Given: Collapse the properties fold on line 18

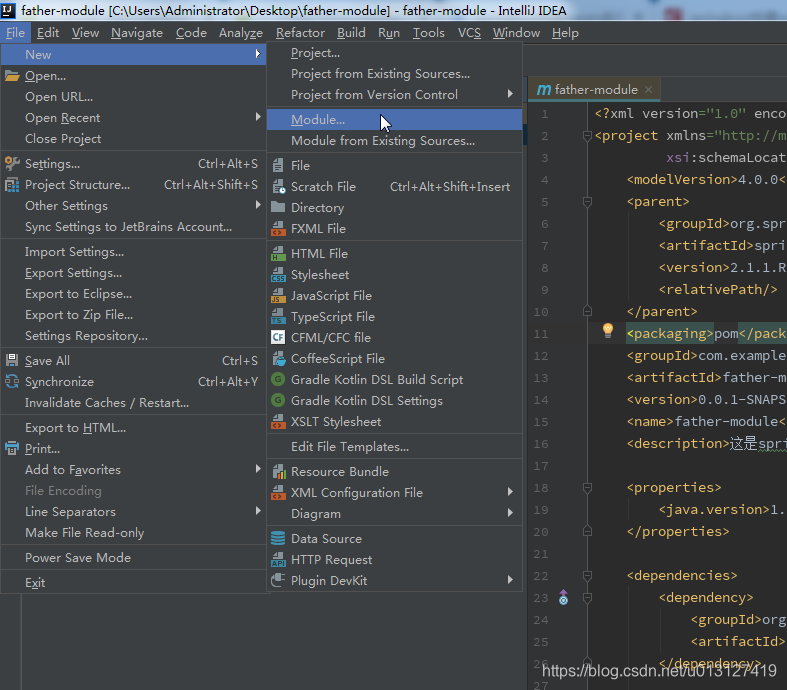Looking at the screenshot, I should 587,487.
